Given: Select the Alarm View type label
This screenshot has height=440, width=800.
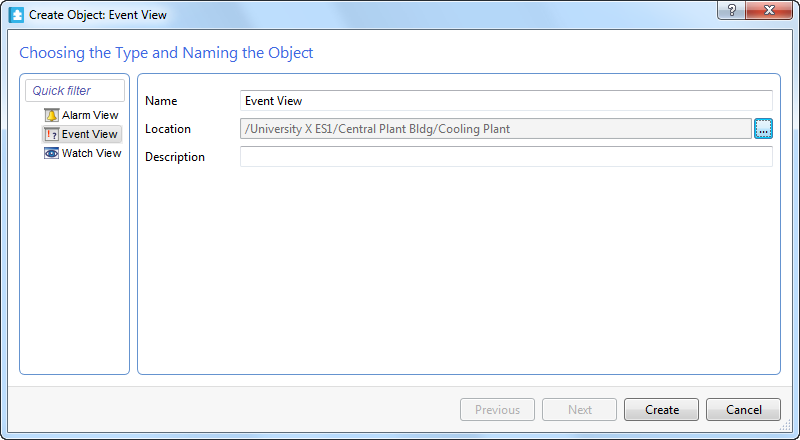Looking at the screenshot, I should (90, 115).
